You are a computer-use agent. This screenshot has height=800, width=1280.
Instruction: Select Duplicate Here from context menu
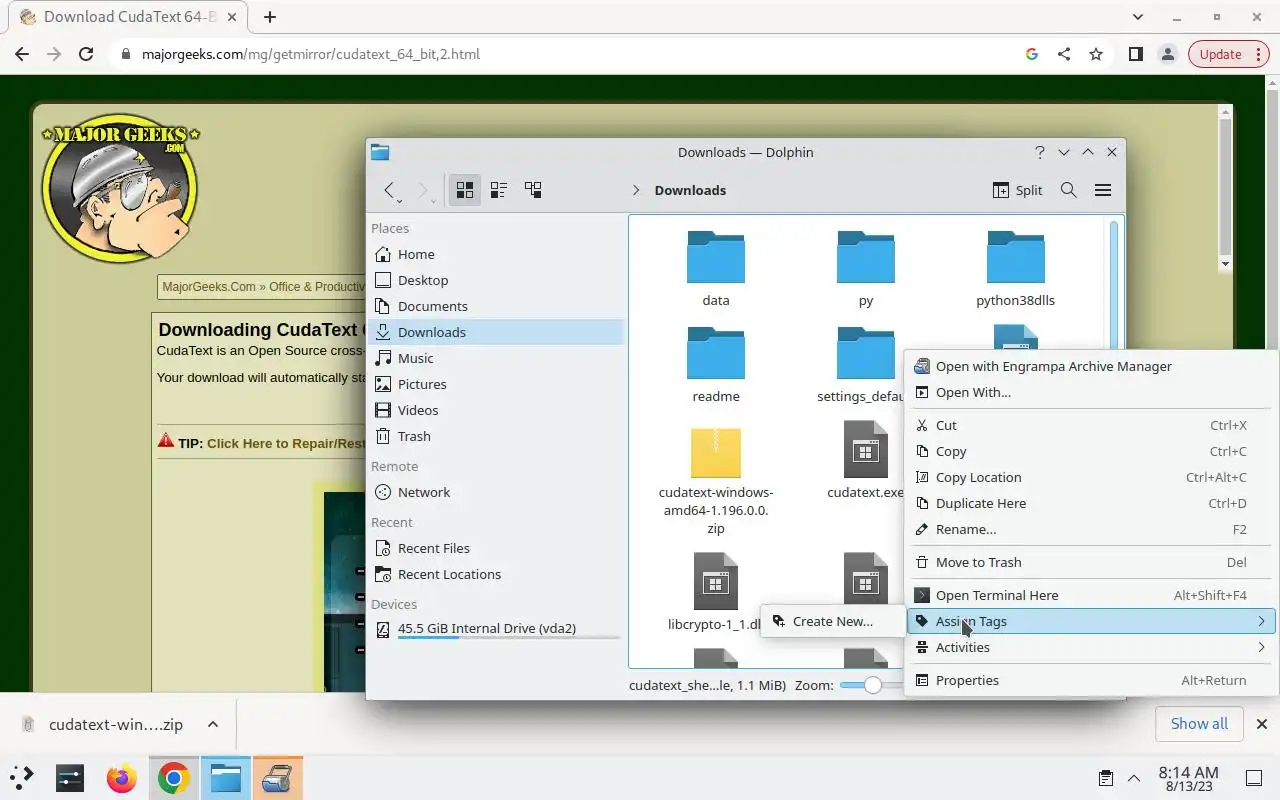coord(1091,503)
